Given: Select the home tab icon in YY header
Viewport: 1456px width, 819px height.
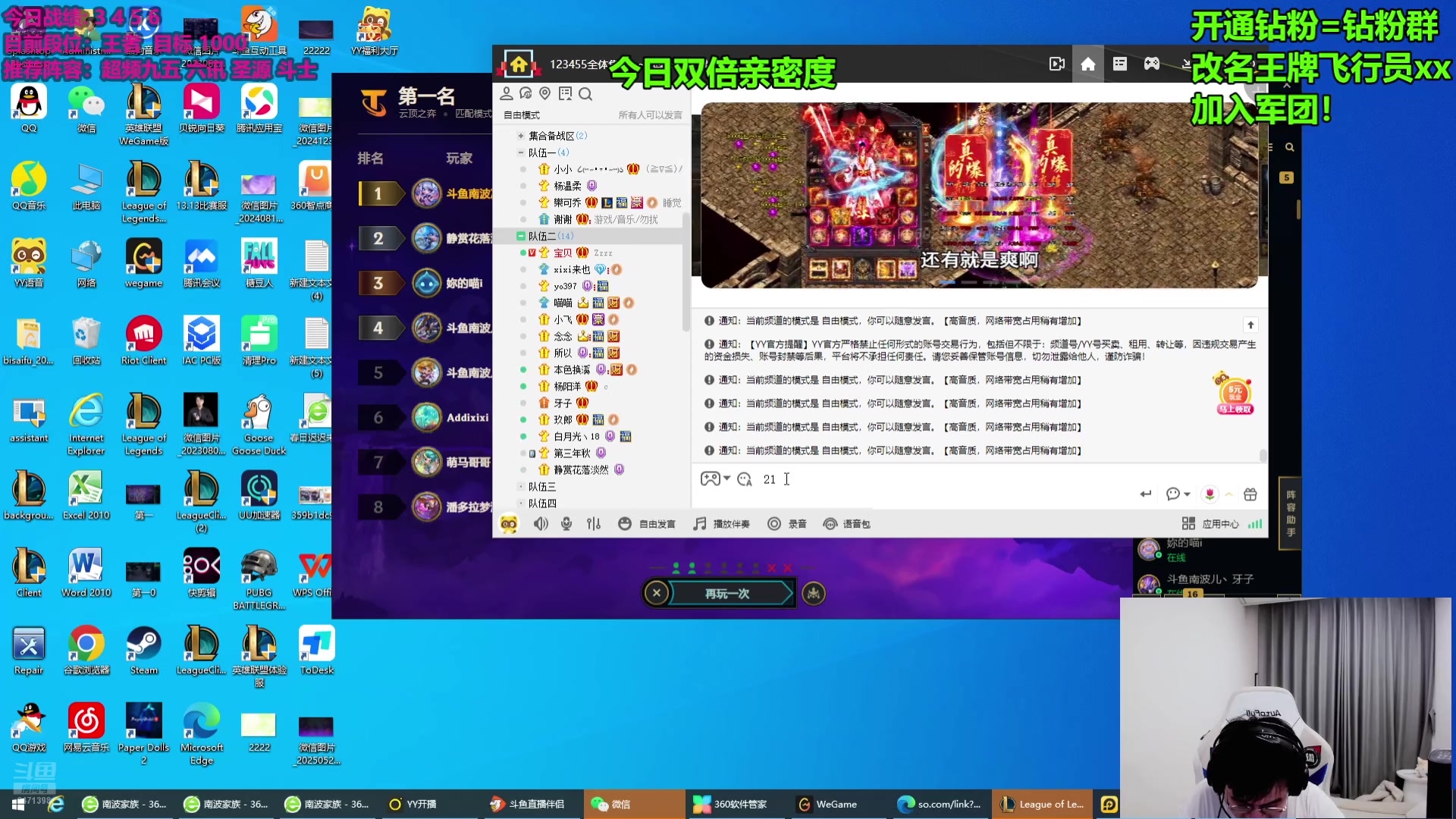Looking at the screenshot, I should coord(1088,64).
